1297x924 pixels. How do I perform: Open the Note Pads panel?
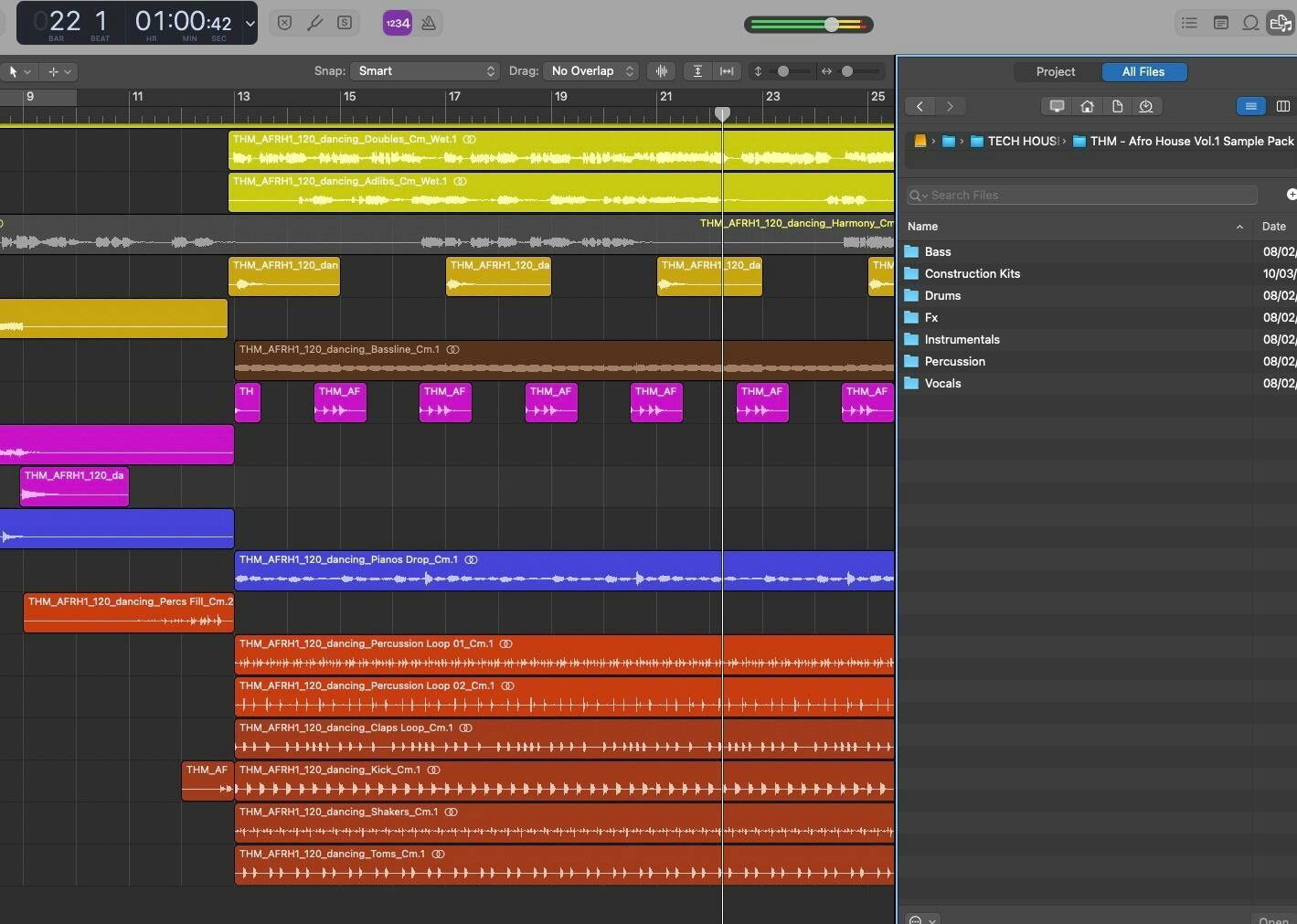[1220, 23]
